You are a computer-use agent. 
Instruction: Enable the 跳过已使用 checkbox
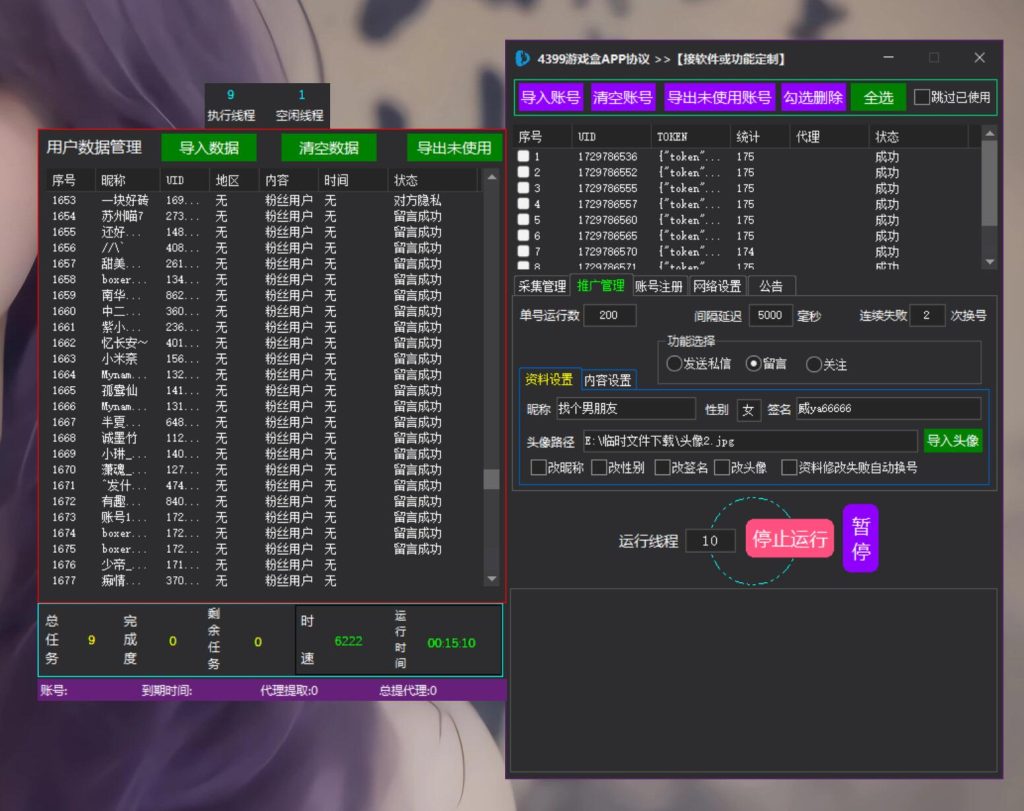tap(921, 97)
